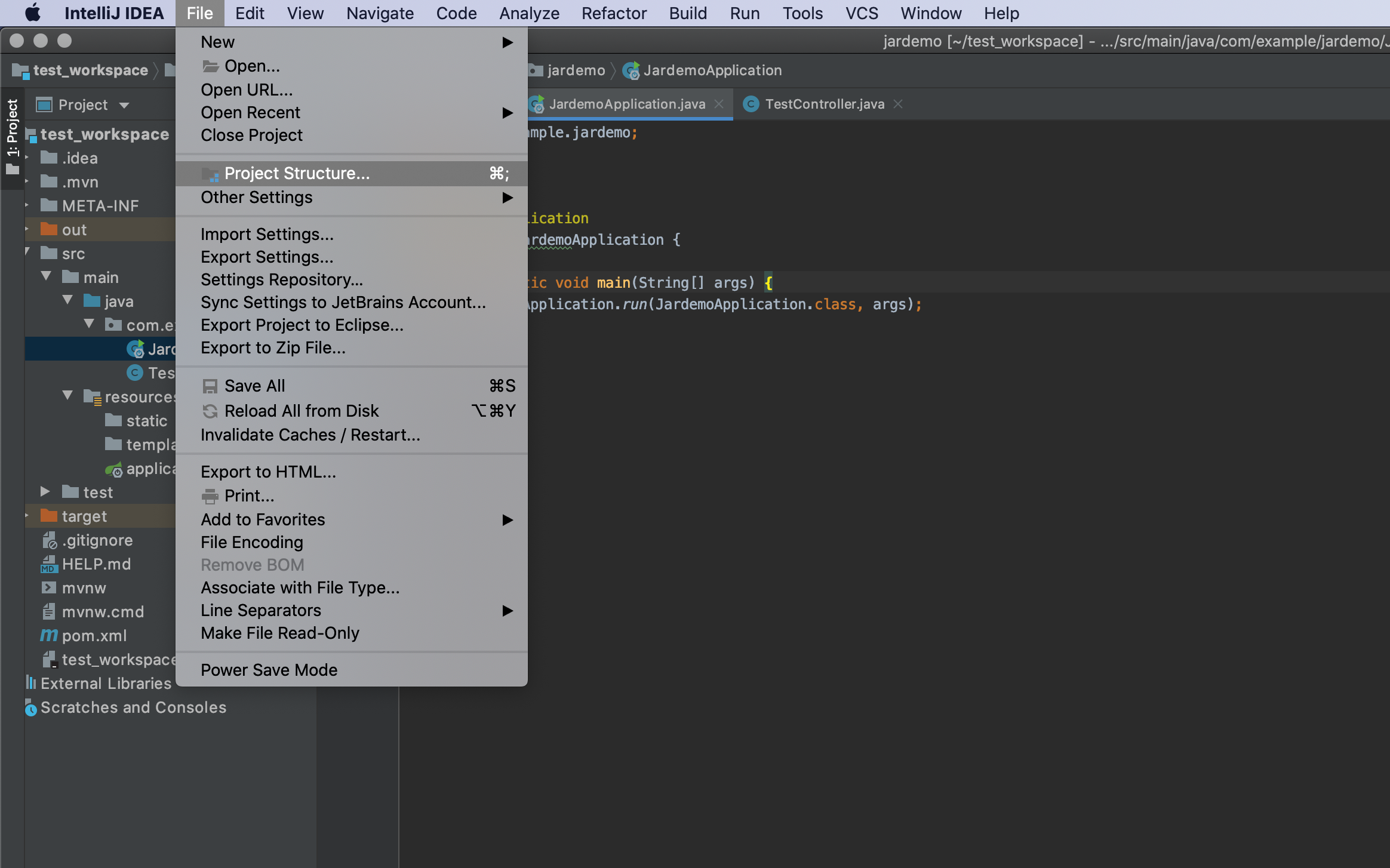Switch to the TestController.java tab
This screenshot has width=1390, height=868.
point(824,104)
